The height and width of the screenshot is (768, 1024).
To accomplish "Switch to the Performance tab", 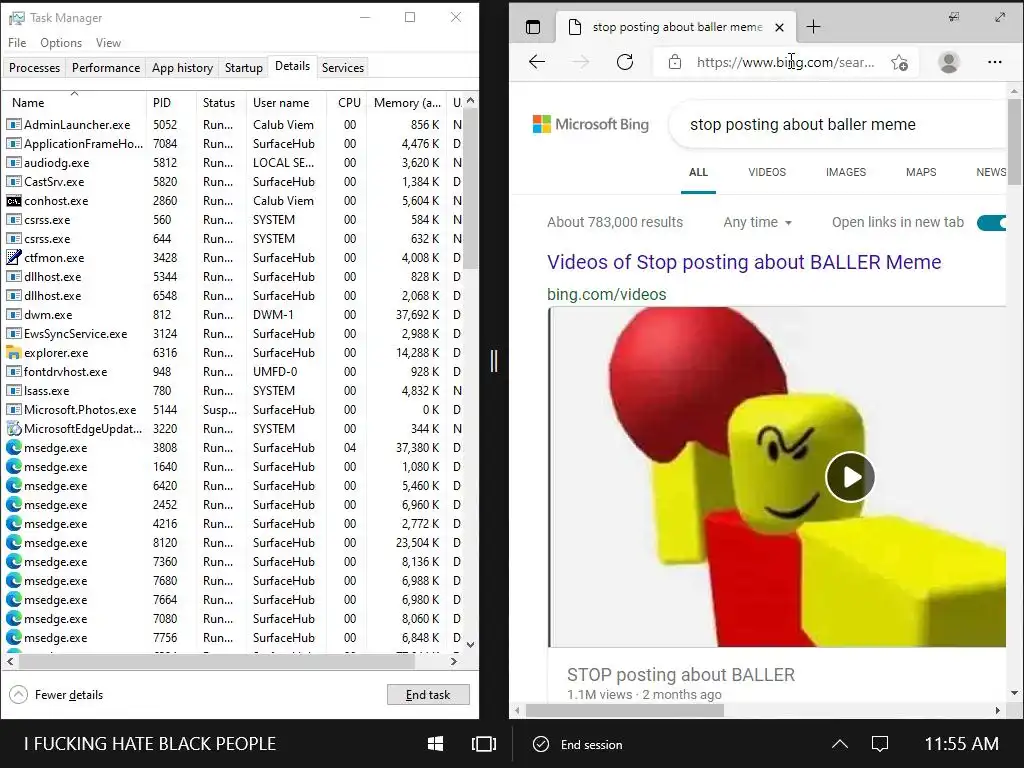I will [106, 68].
